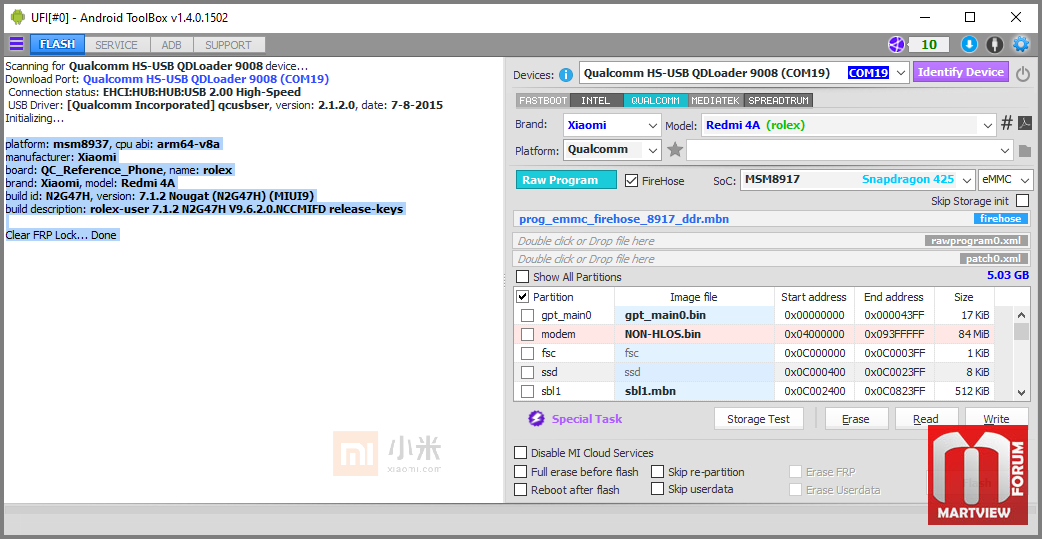
Task: Click the star favorite icon
Action: point(675,150)
